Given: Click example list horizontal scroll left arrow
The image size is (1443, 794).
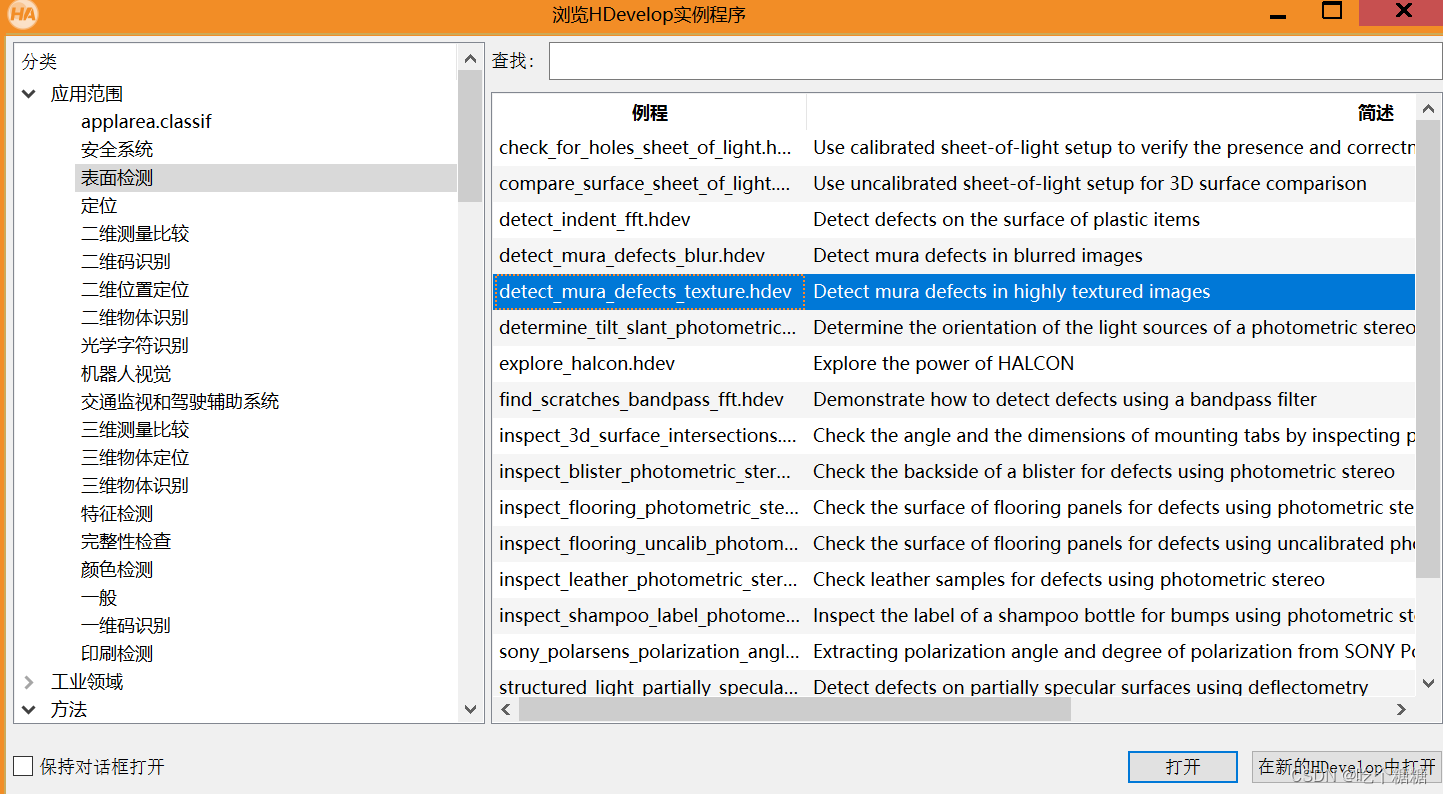Looking at the screenshot, I should (506, 710).
